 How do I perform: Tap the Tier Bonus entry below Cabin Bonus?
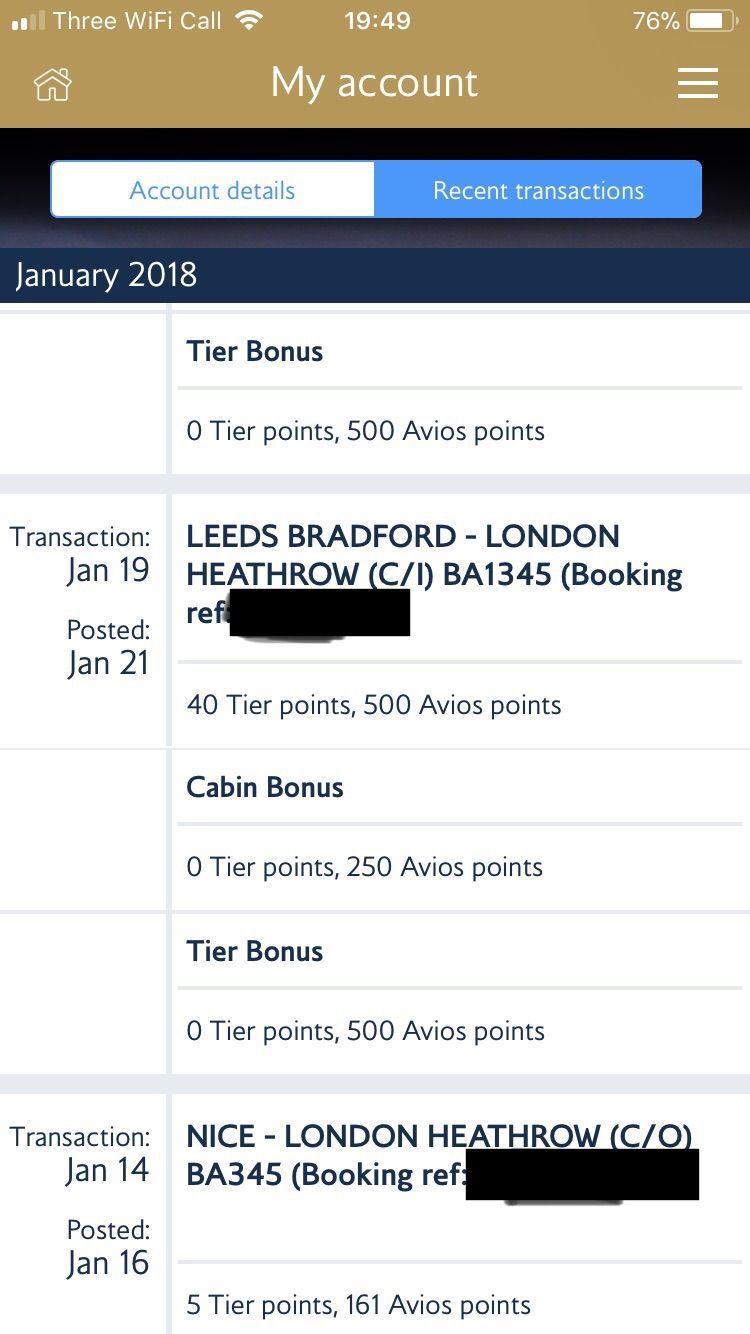(255, 951)
